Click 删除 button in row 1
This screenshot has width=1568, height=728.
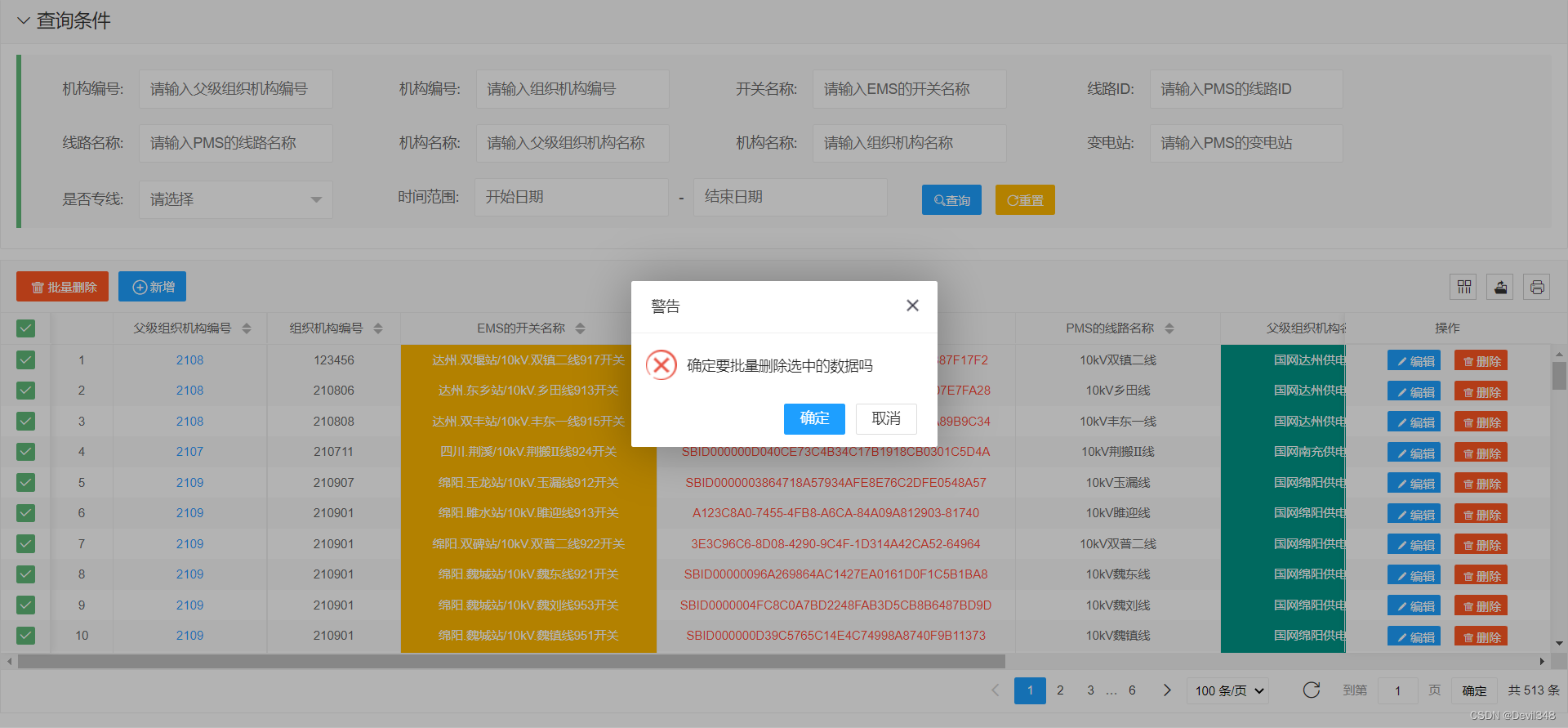click(1481, 360)
